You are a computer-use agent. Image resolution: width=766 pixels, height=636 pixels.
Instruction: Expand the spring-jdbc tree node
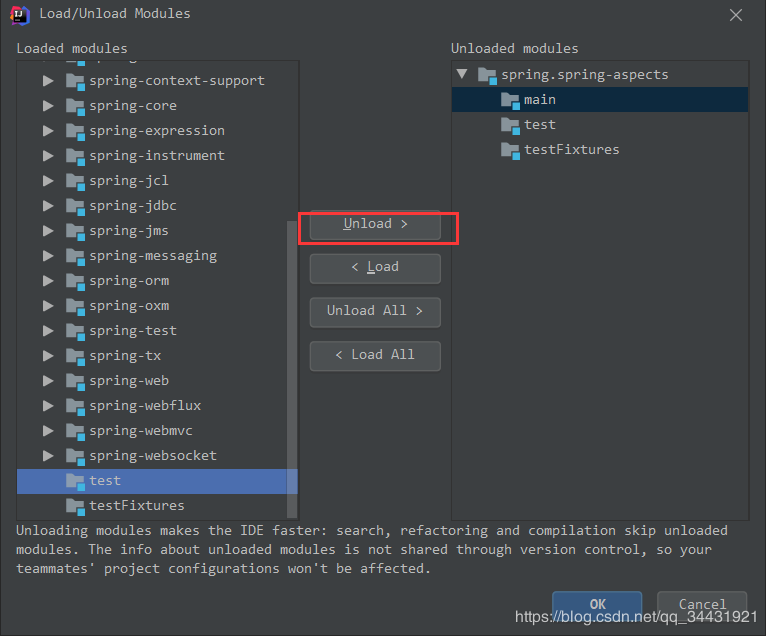[48, 206]
